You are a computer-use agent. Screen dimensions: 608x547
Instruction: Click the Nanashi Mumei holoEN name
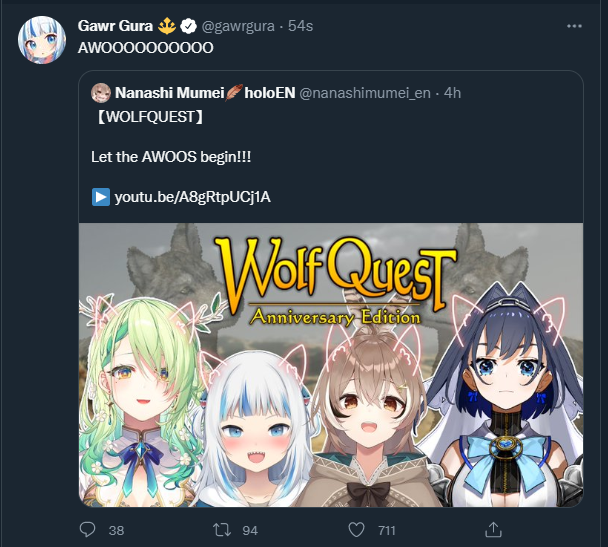click(205, 93)
